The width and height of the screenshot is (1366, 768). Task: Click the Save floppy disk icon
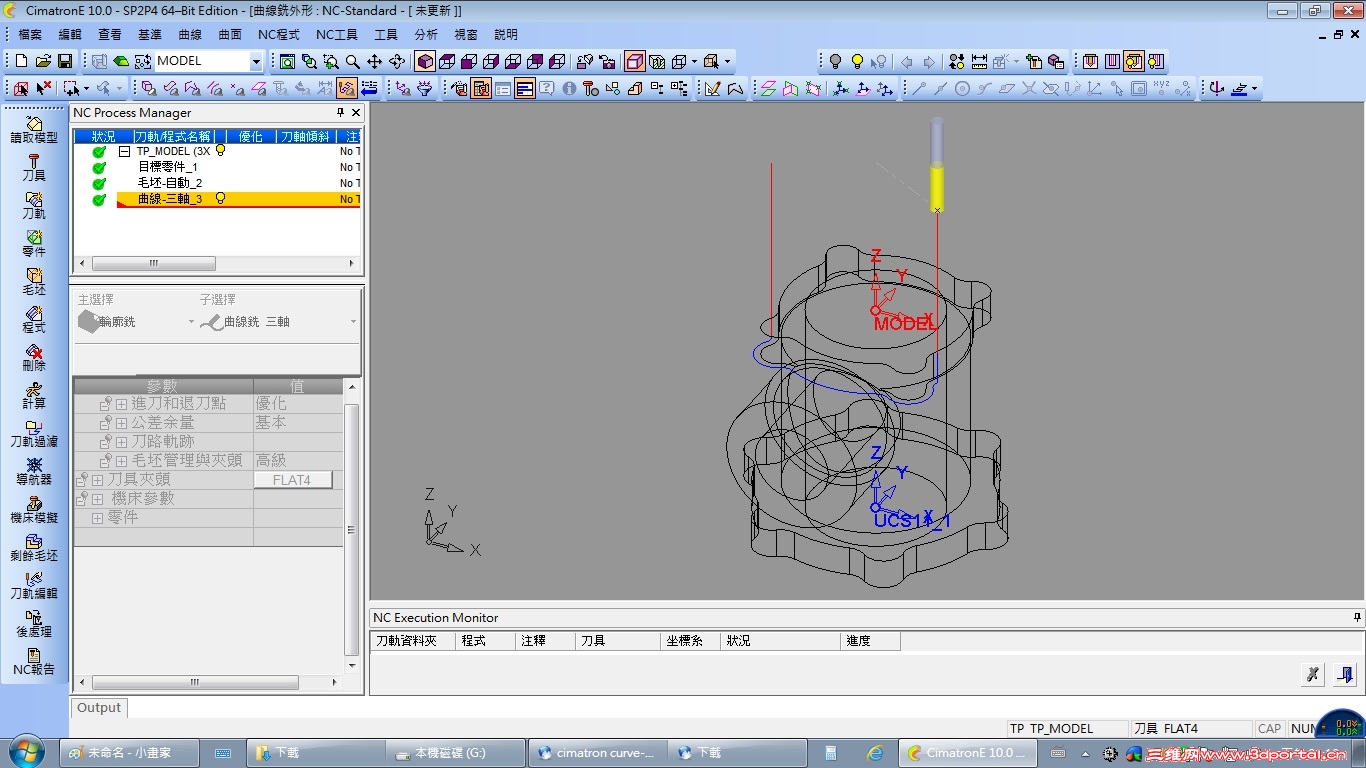[65, 61]
